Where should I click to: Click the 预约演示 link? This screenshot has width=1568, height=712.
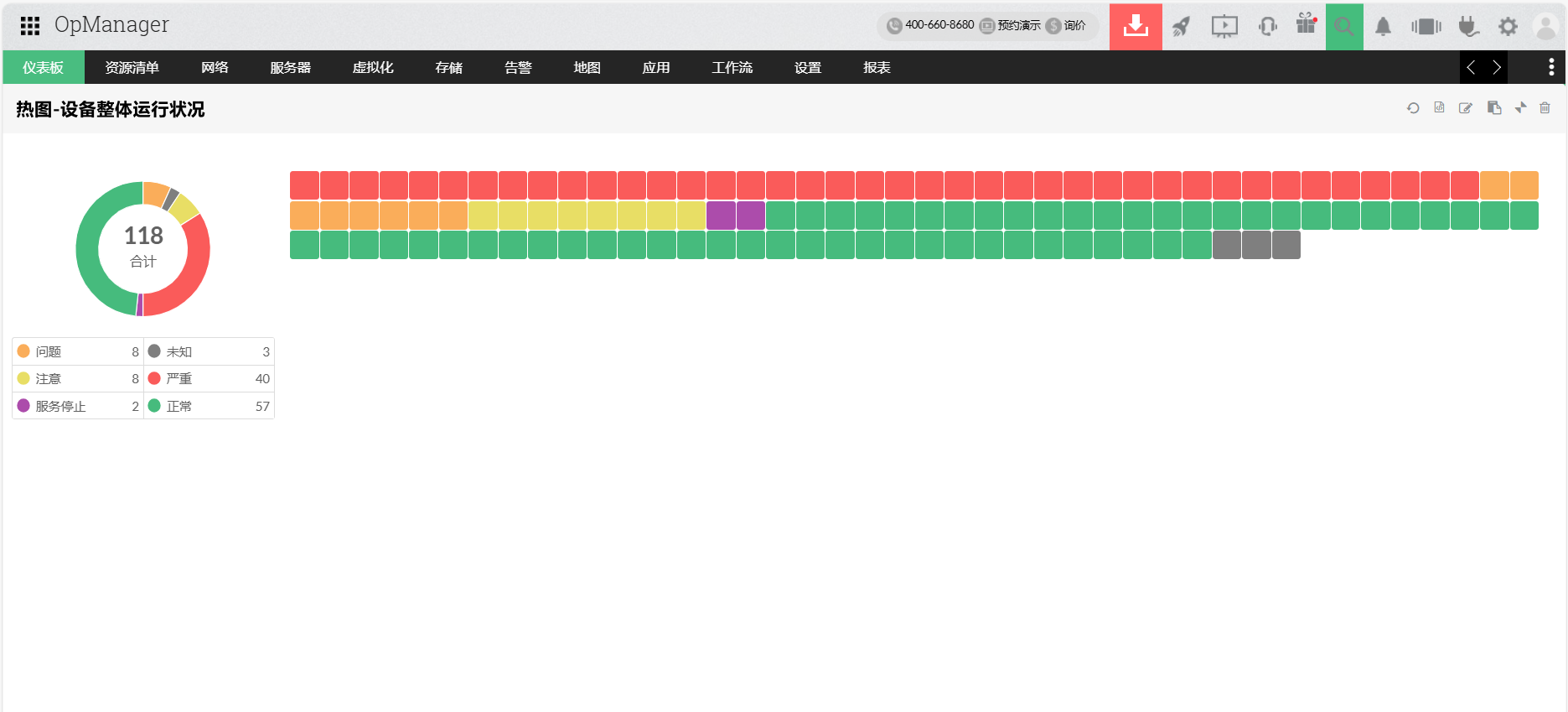[1018, 25]
